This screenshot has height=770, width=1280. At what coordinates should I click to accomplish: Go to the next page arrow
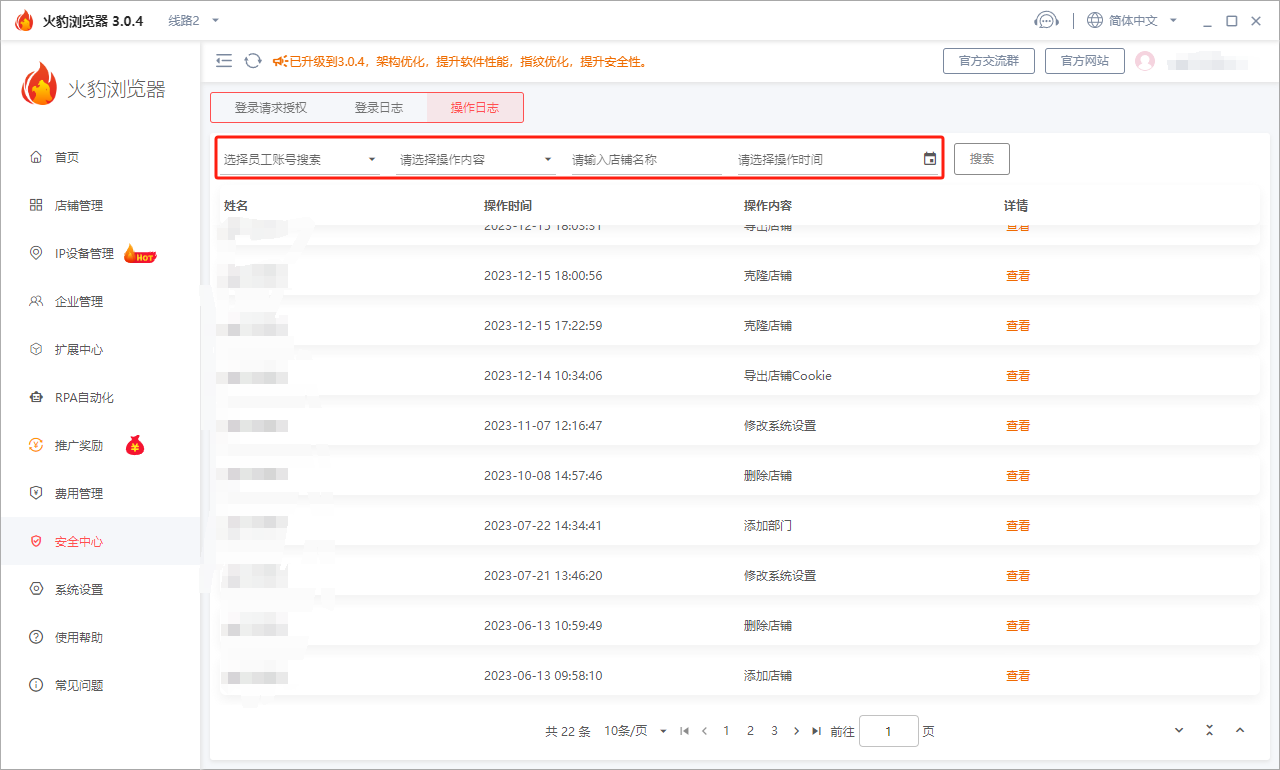coord(796,731)
